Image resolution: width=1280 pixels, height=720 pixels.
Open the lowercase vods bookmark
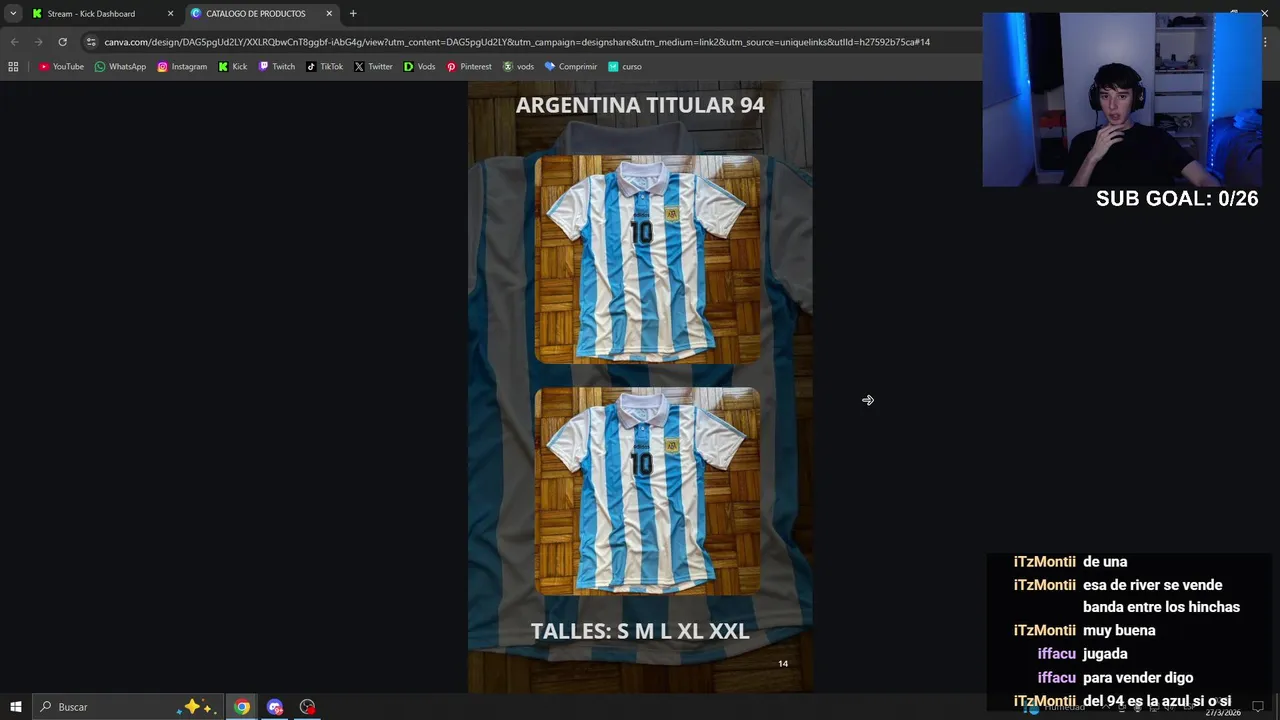518,67
